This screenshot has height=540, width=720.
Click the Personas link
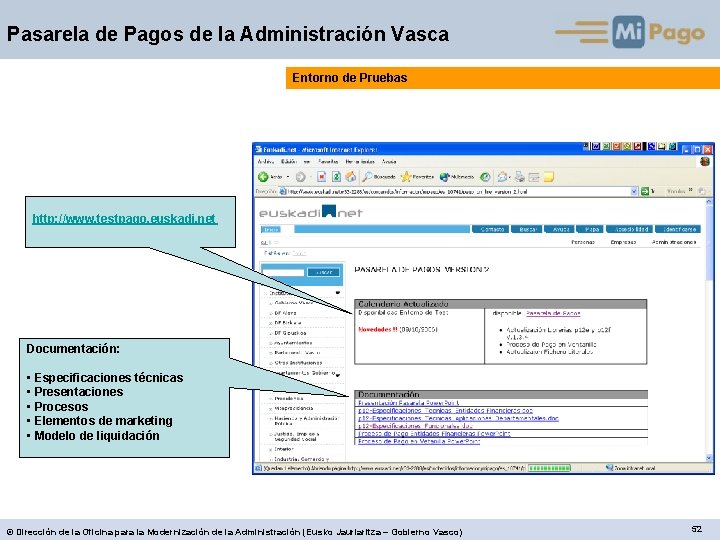click(x=583, y=242)
